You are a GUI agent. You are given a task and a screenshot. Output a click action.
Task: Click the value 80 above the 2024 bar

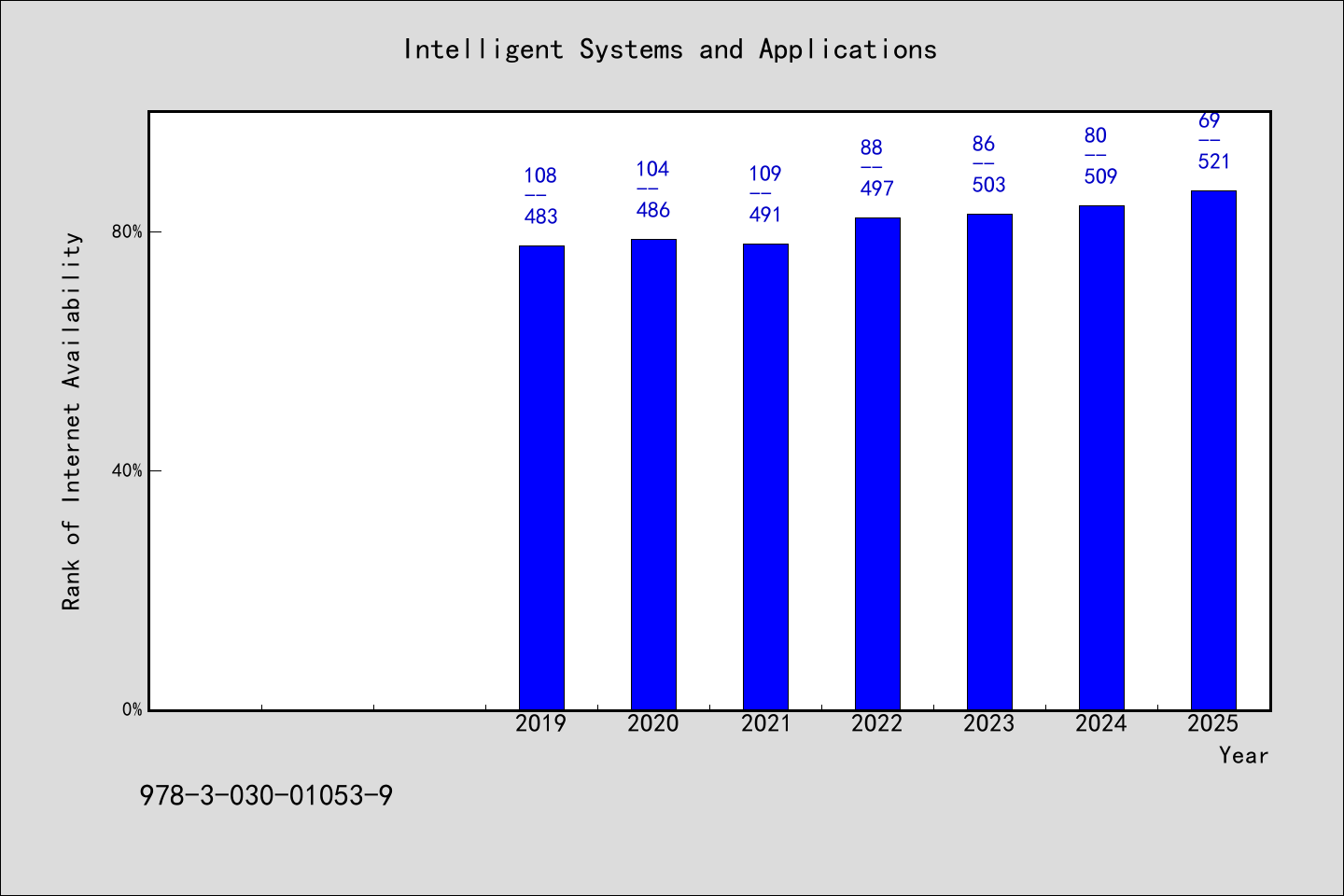click(1095, 135)
